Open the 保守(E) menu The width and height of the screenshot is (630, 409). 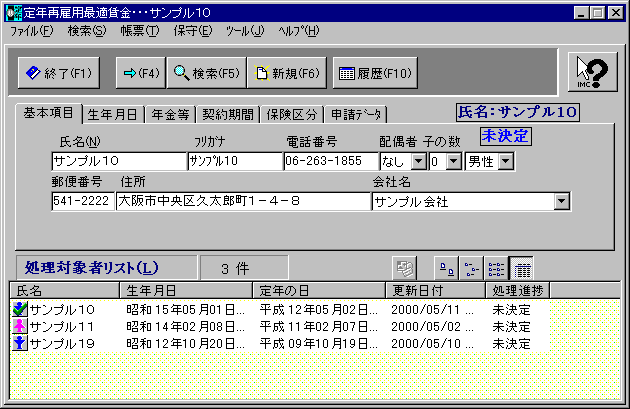tap(192, 31)
